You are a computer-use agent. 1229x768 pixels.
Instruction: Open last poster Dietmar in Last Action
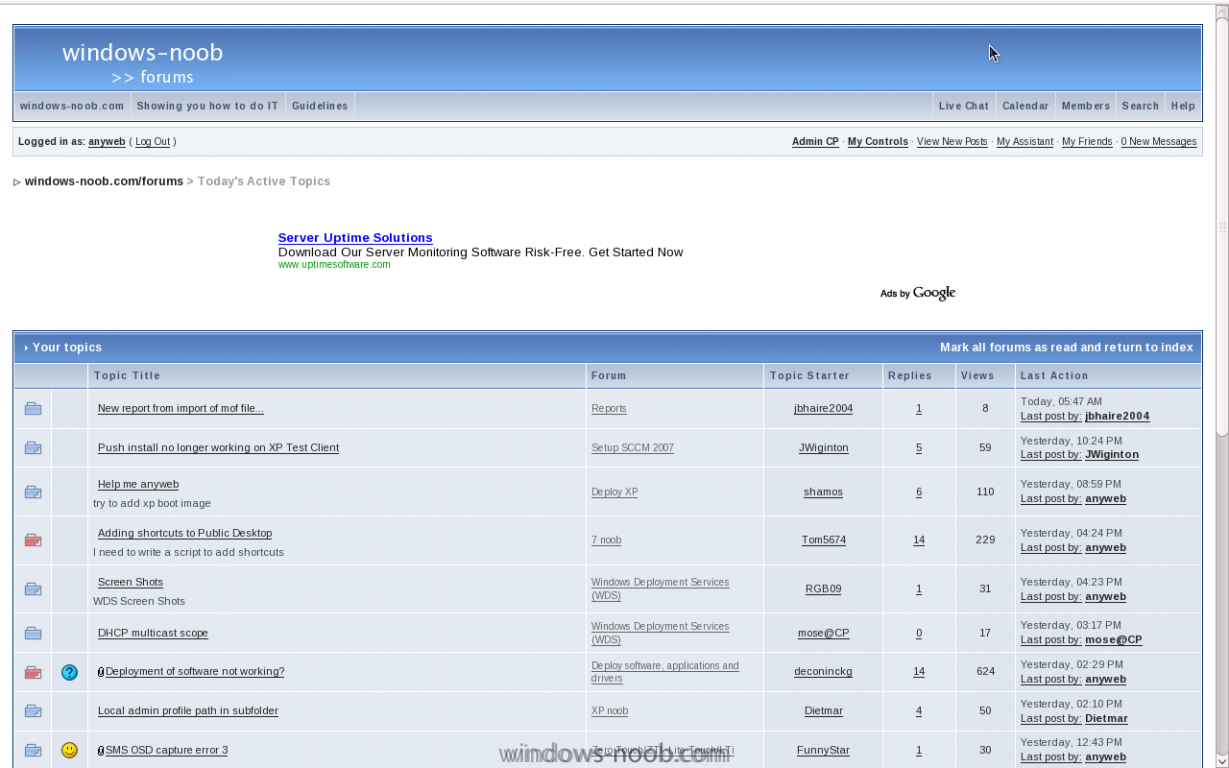[x=1106, y=719]
